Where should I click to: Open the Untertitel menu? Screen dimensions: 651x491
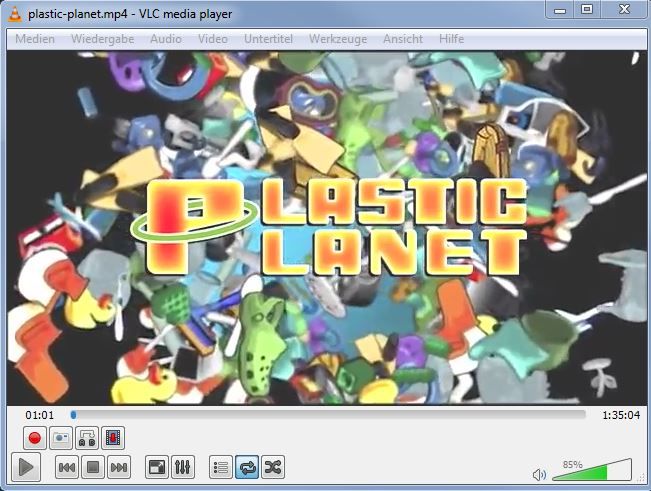coord(268,39)
